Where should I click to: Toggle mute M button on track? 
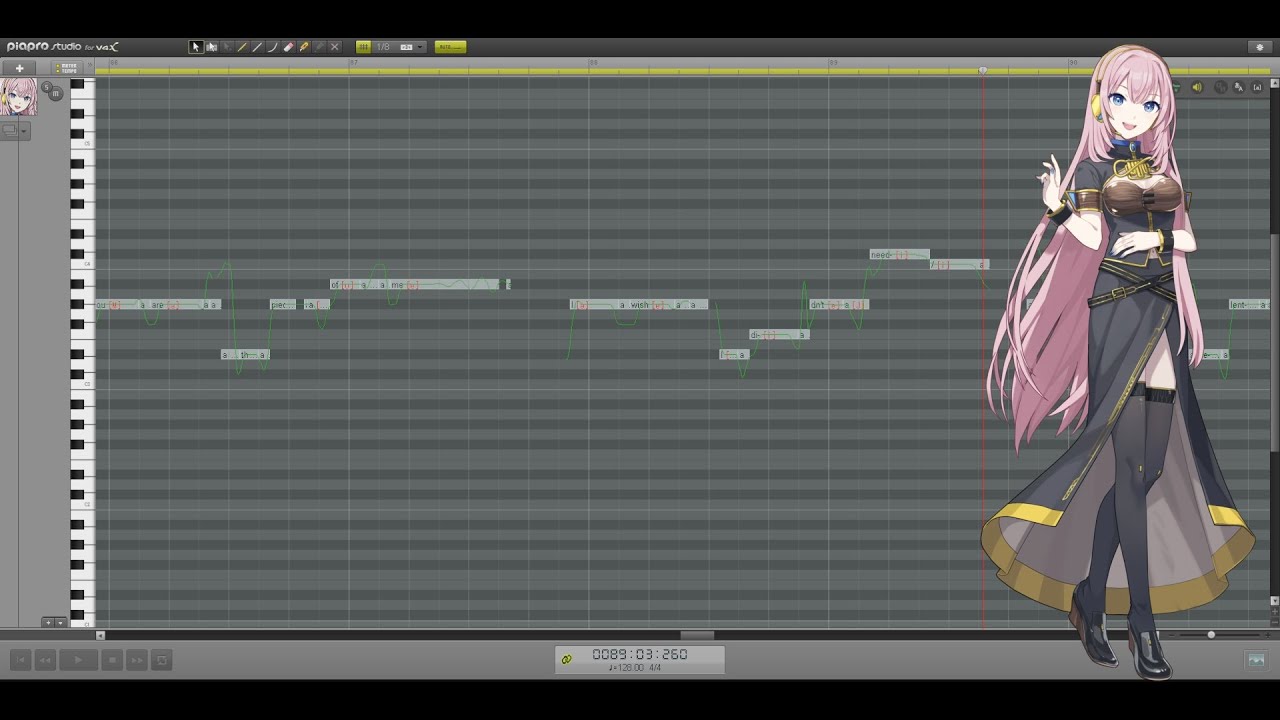pyautogui.click(x=56, y=94)
